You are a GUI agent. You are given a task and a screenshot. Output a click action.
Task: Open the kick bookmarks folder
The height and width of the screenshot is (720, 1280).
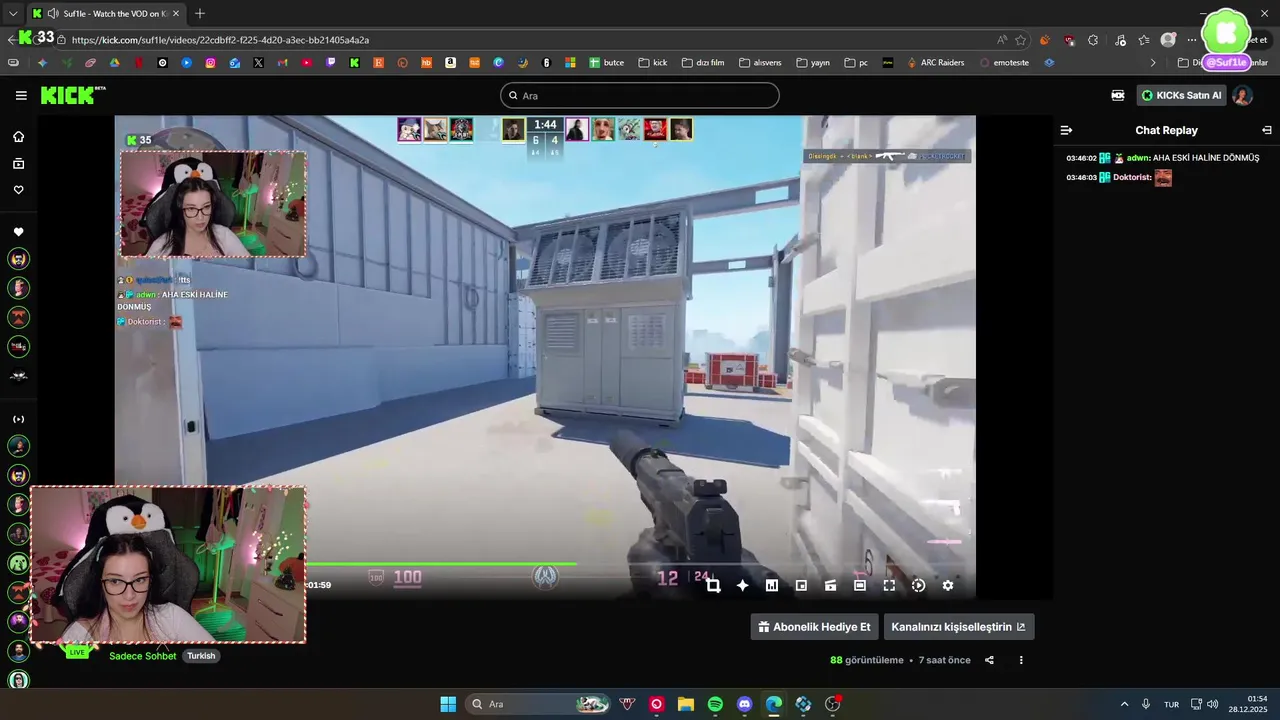coord(653,62)
